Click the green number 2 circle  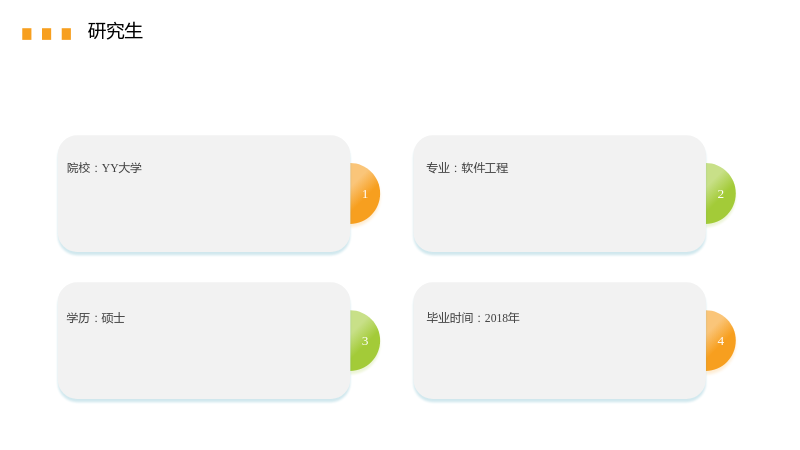720,193
